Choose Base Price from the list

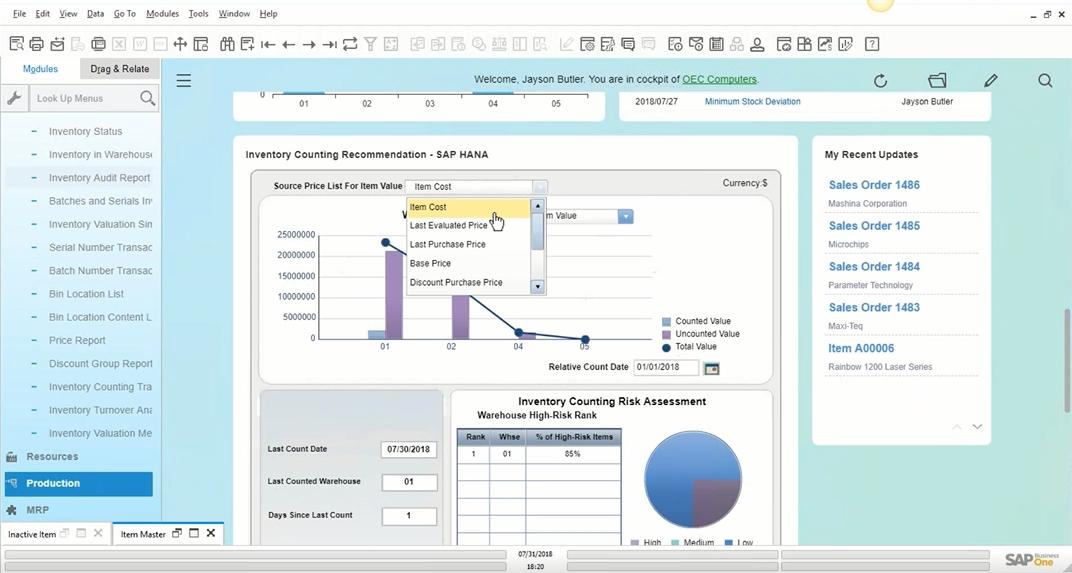click(468, 263)
